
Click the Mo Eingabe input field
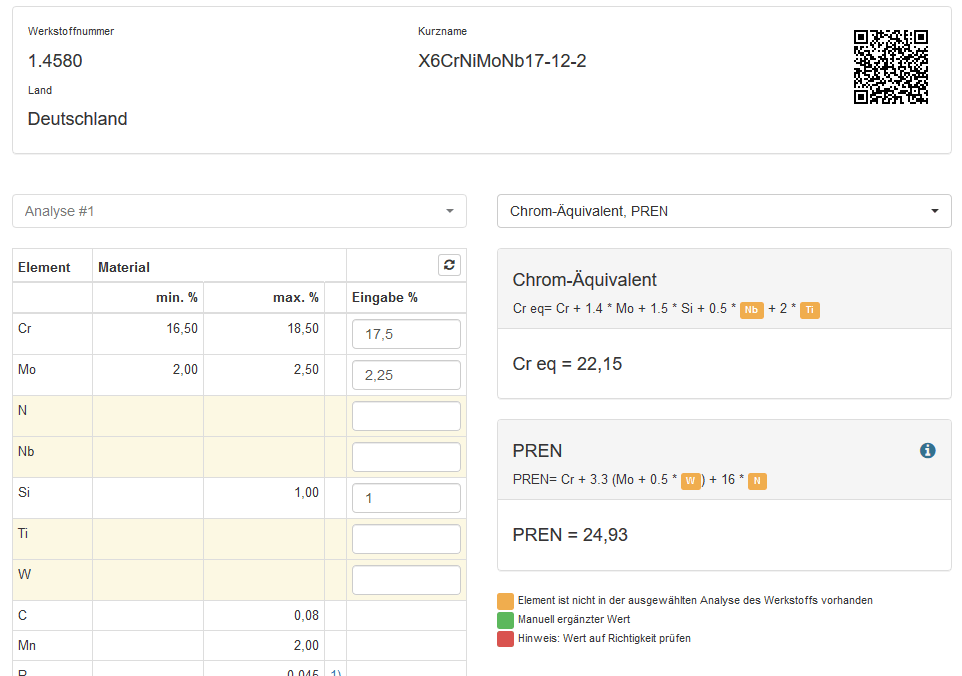click(406, 375)
